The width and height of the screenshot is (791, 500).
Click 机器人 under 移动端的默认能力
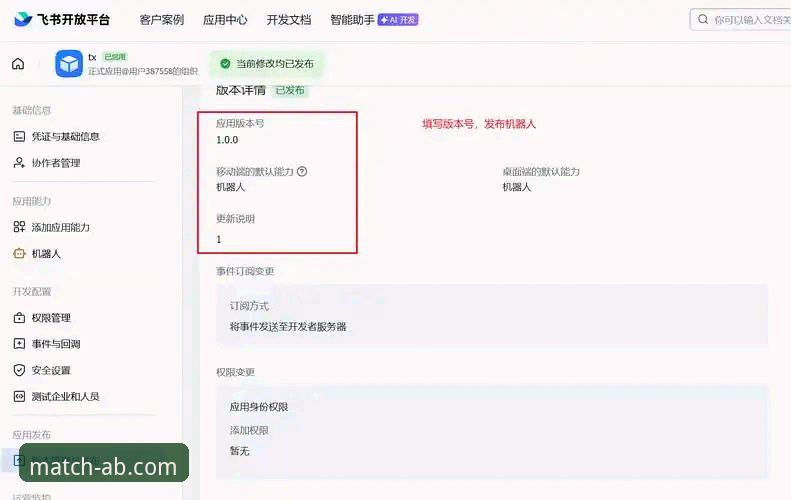click(x=231, y=187)
